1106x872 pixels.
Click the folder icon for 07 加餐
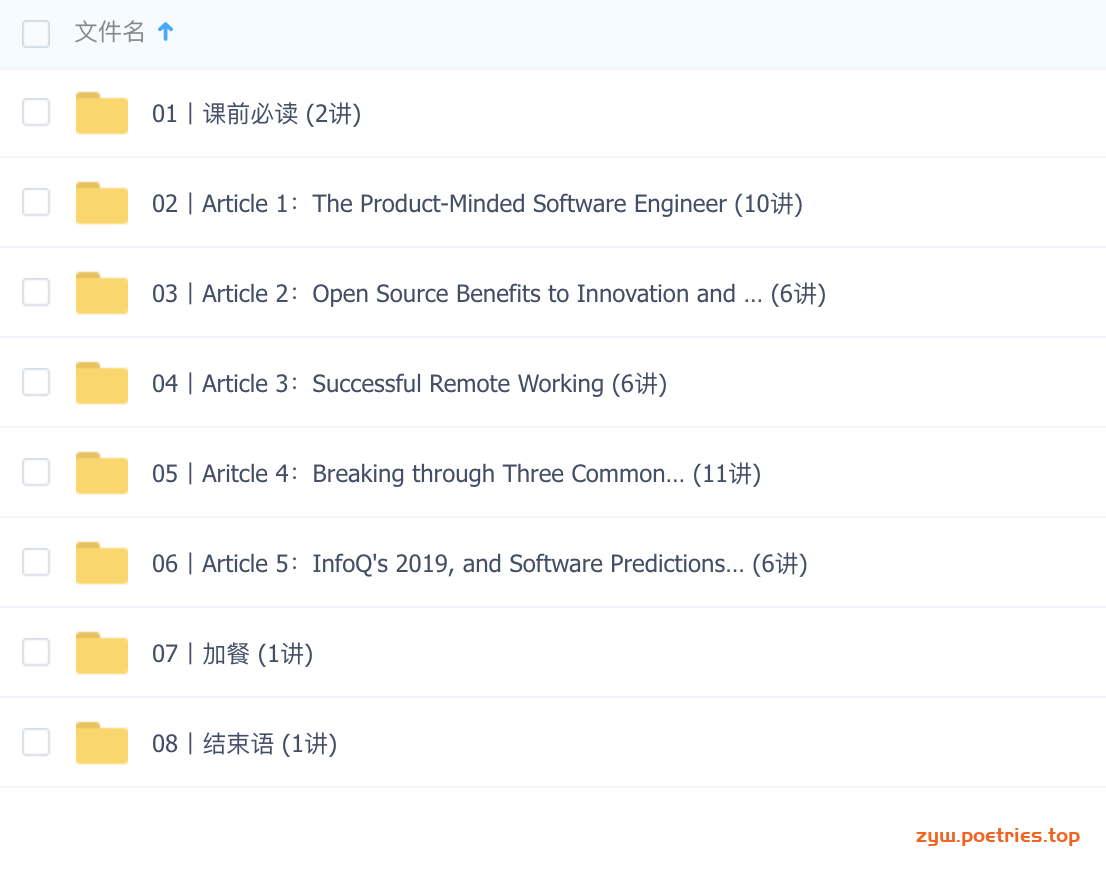tap(102, 653)
